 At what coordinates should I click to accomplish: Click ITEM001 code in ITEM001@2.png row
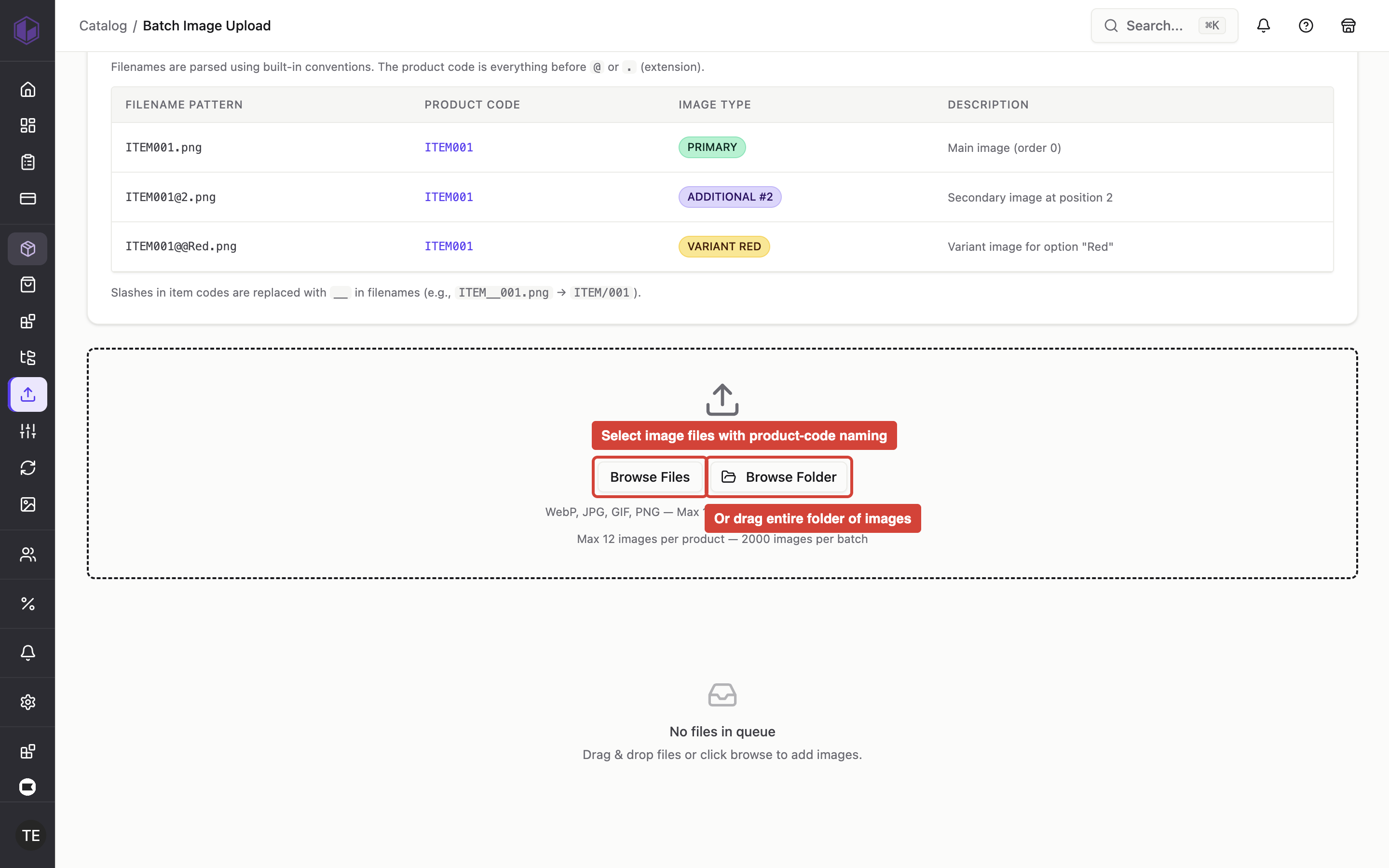pyautogui.click(x=449, y=197)
